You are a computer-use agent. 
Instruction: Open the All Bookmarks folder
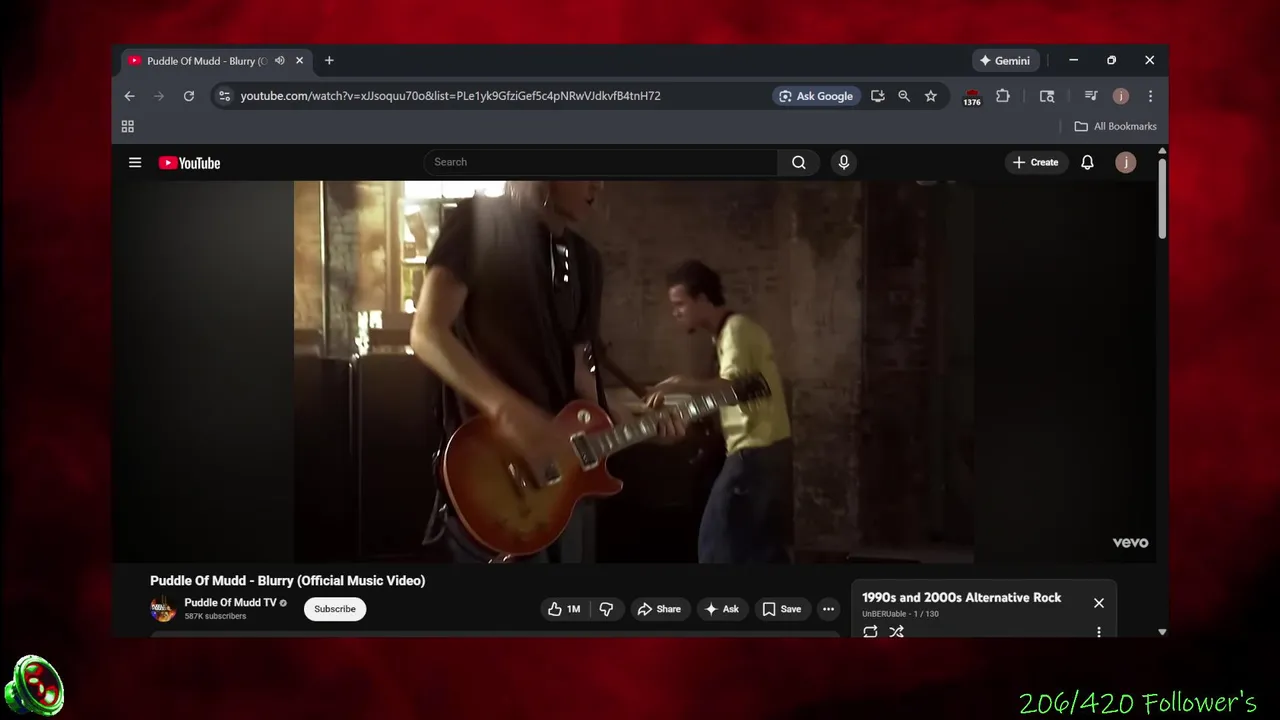click(x=1115, y=126)
